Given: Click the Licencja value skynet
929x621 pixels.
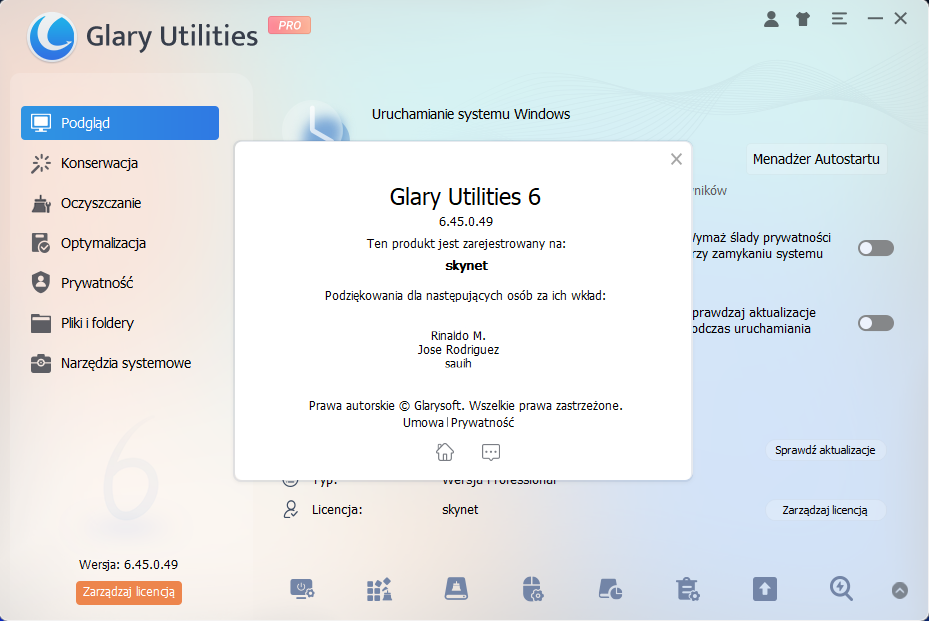Looking at the screenshot, I should click(460, 510).
